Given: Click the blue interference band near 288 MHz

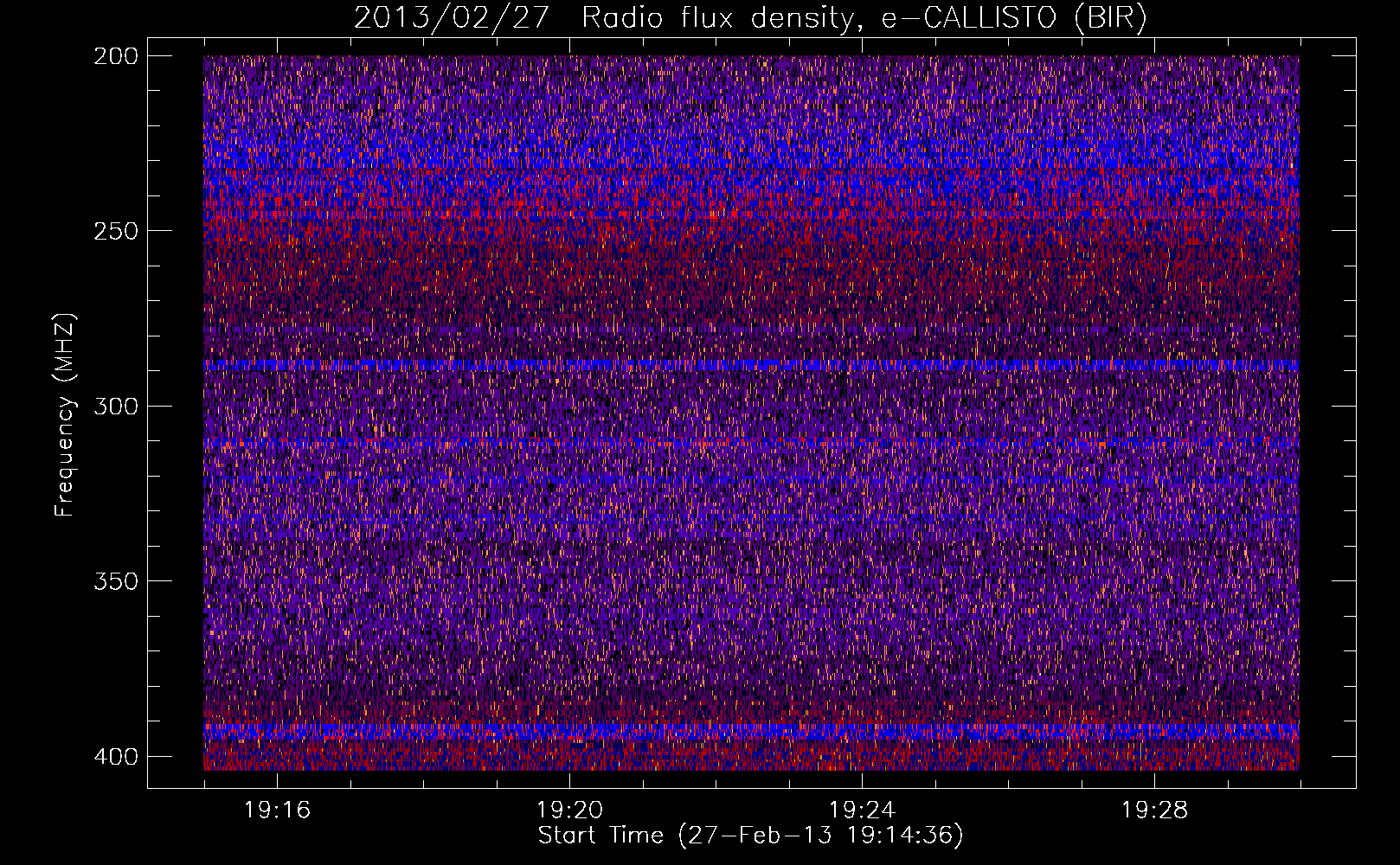Looking at the screenshot, I should (x=751, y=365).
